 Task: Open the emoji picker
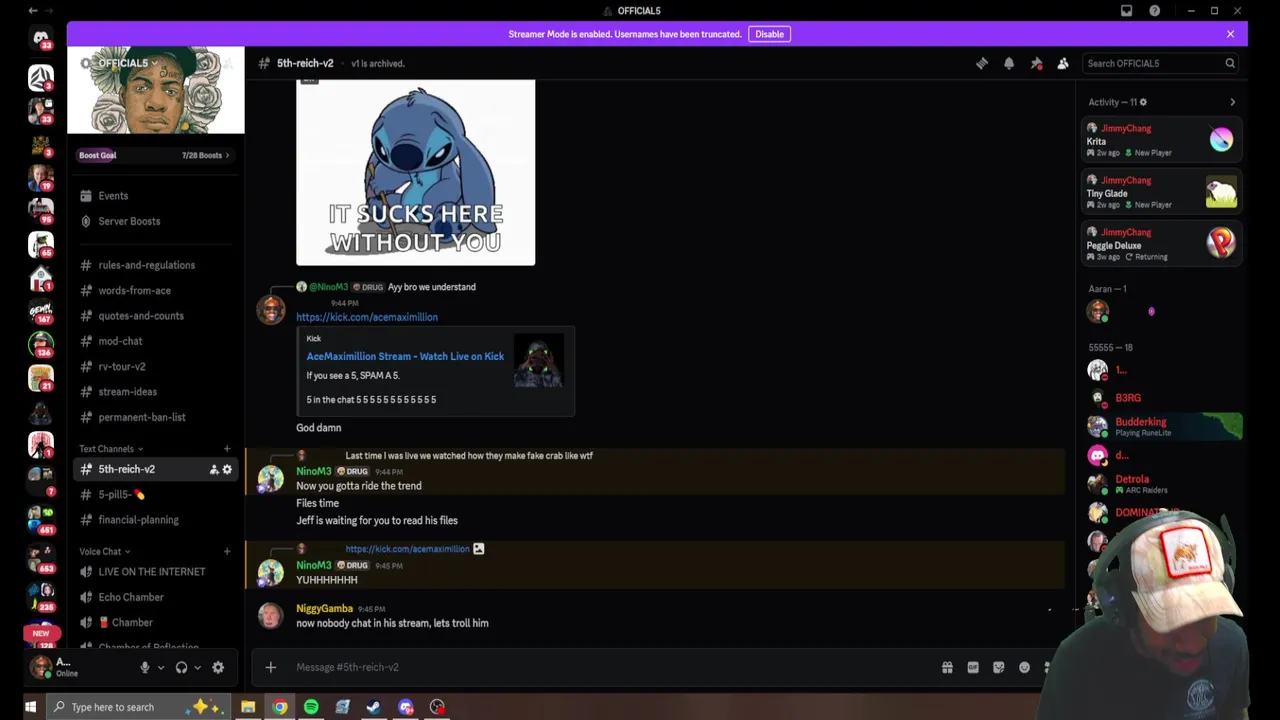pos(1024,667)
